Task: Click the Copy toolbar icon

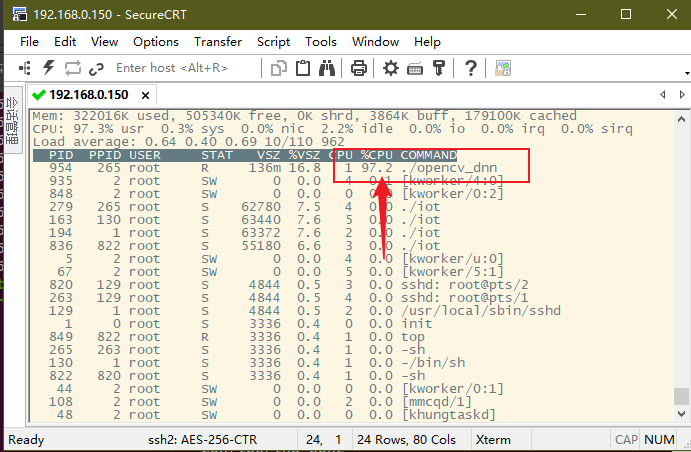Action: click(x=279, y=68)
